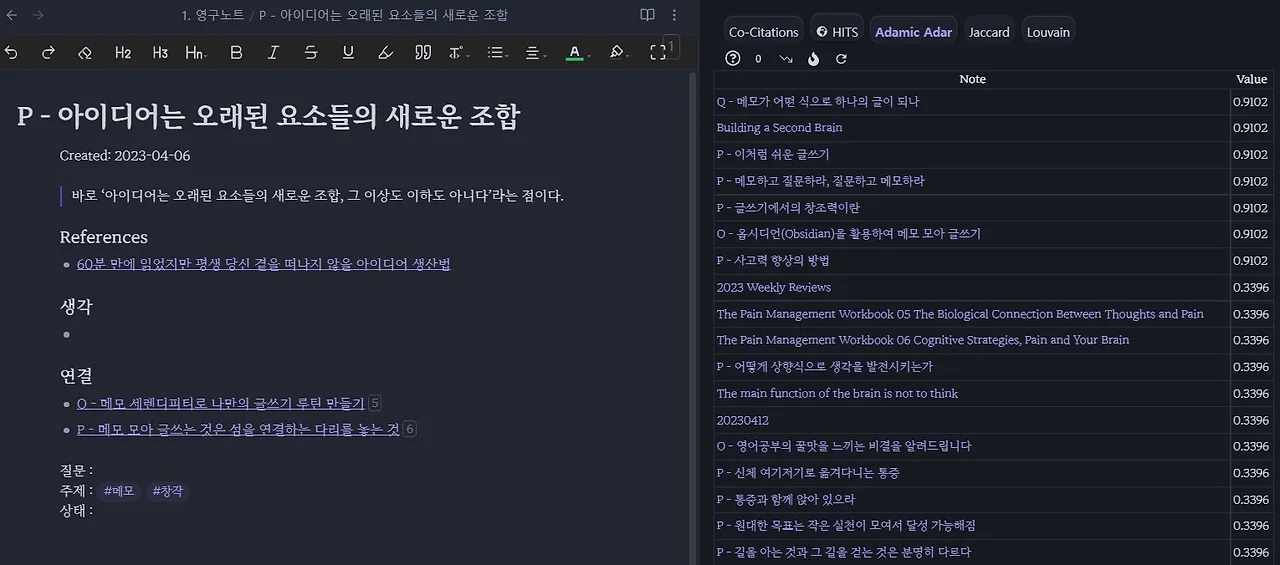
Task: Go back with the left navigation arrow
Action: pos(12,15)
